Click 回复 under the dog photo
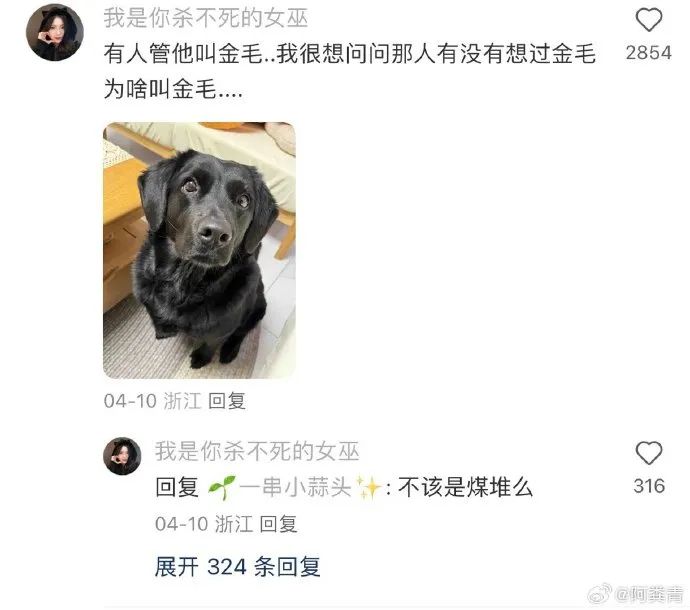The image size is (690, 610). pyautogui.click(x=227, y=401)
